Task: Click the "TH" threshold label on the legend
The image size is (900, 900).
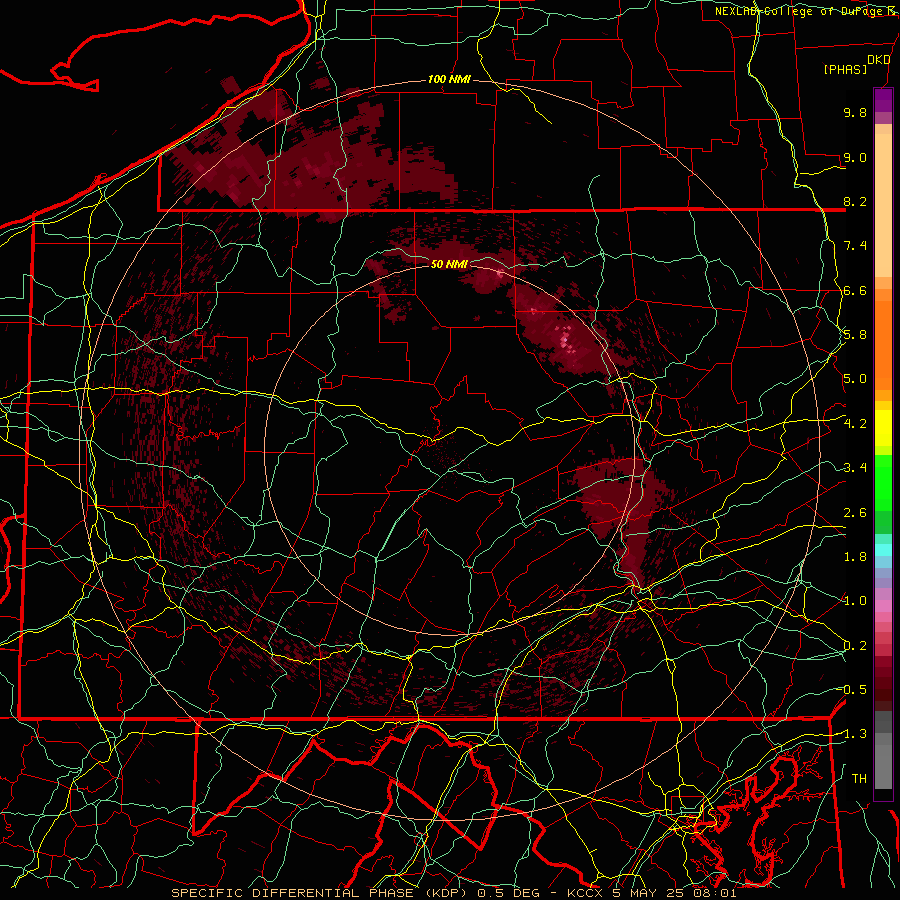Action: coord(859,779)
